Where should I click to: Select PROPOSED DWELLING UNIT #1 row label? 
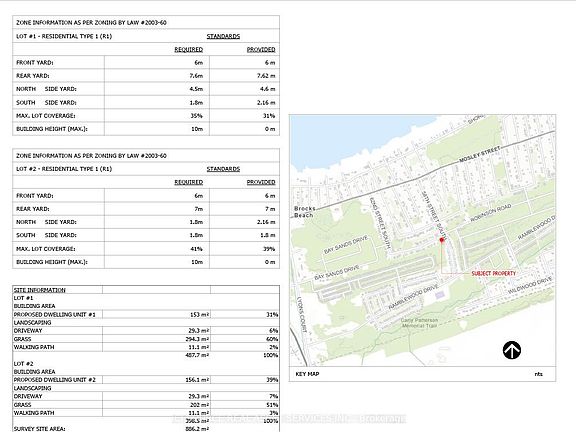pos(54,314)
